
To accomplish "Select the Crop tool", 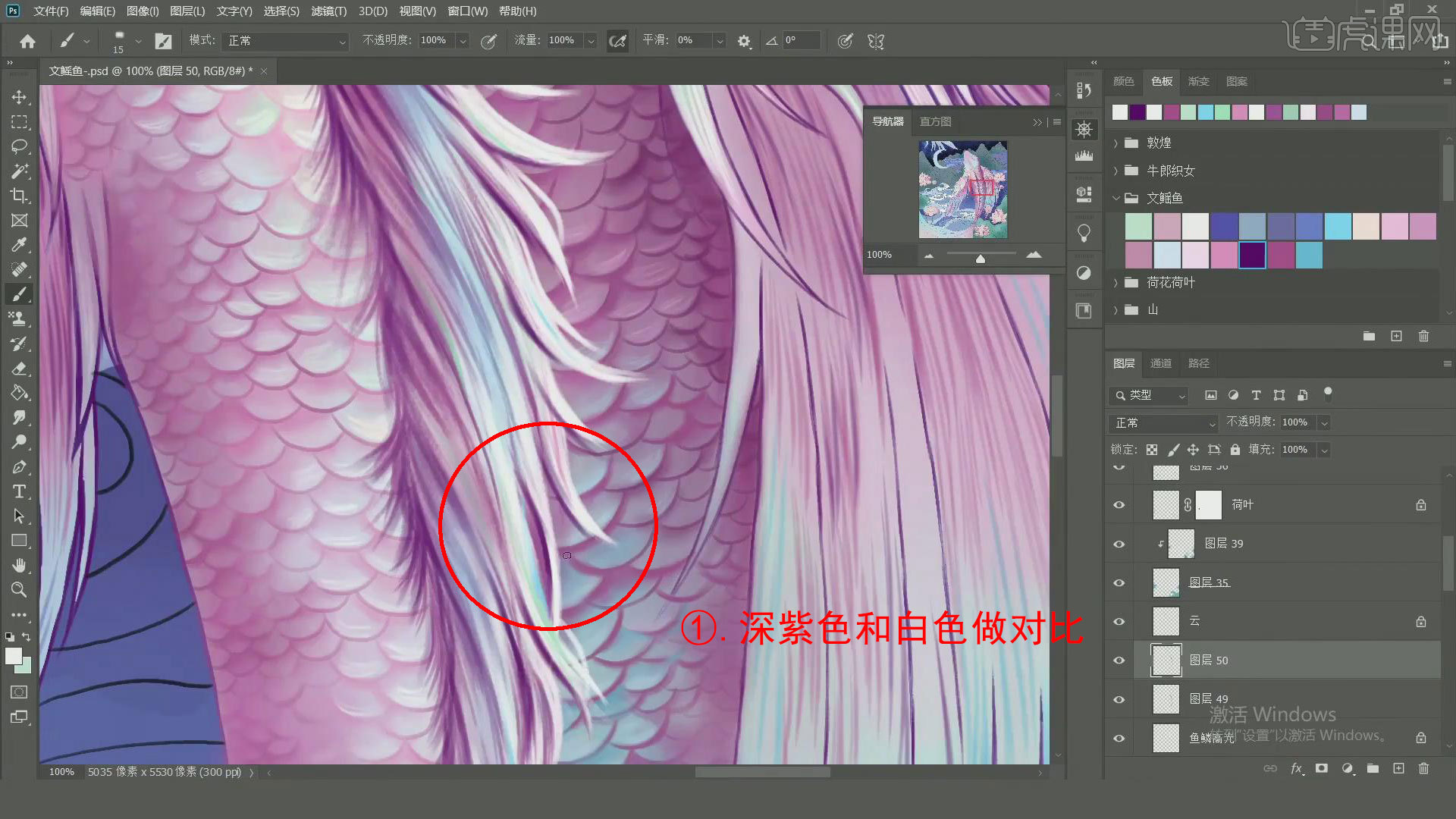I will [19, 196].
